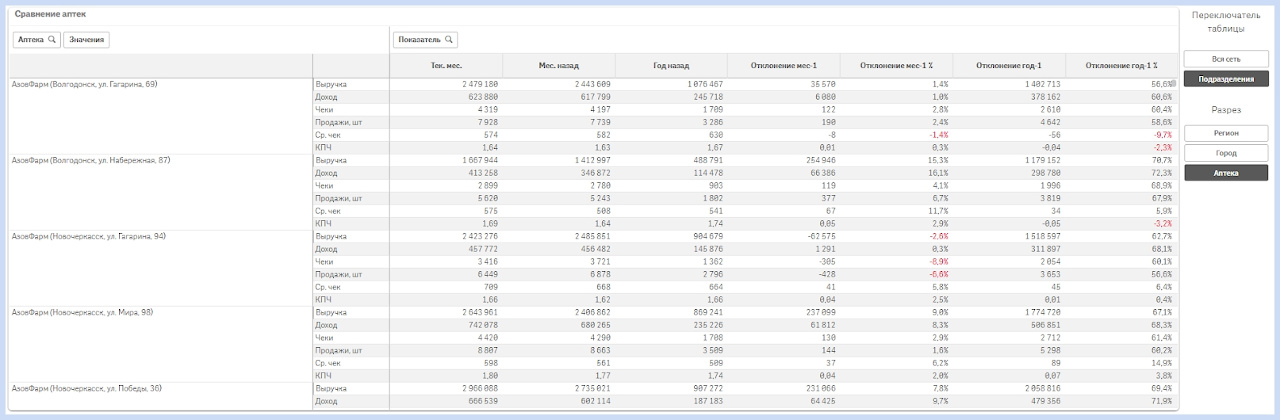Screen dimensions: 1280x420
Task: Click Ср. чек label for Новочеркасск Мира 98
Action: point(328,363)
